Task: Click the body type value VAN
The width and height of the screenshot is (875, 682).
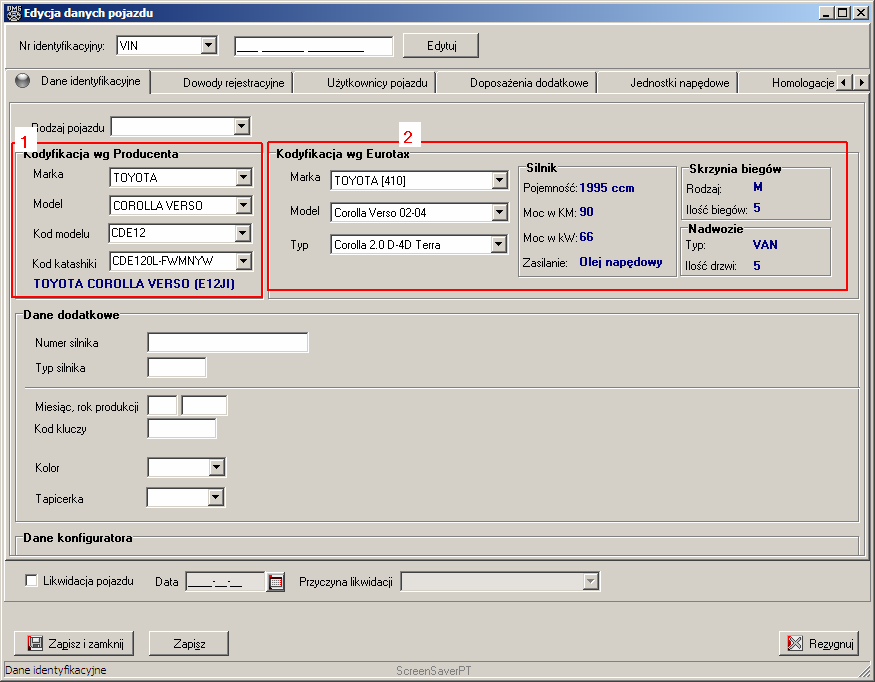Action: [x=765, y=244]
